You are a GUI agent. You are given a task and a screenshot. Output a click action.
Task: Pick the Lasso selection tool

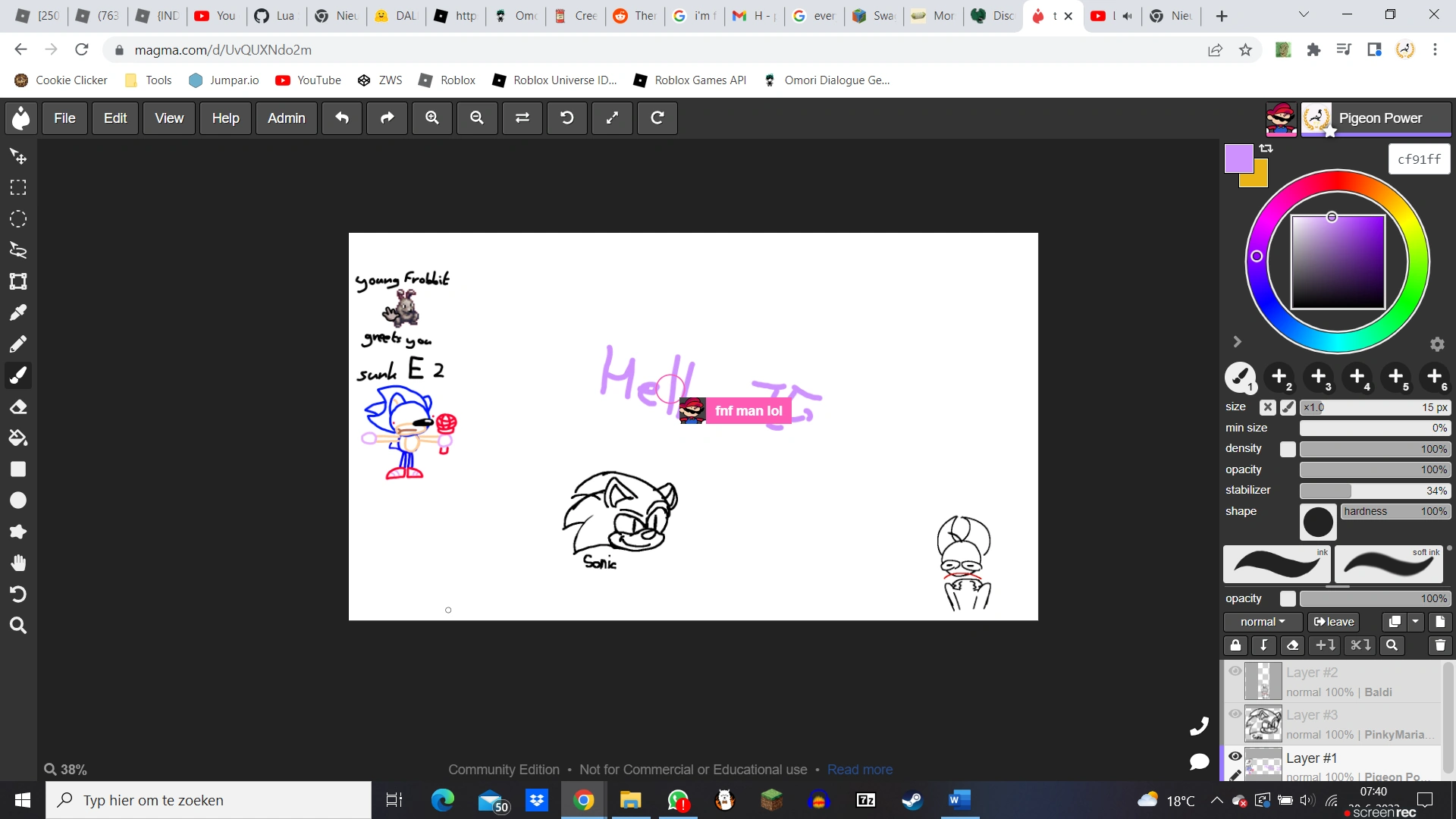tap(18, 250)
